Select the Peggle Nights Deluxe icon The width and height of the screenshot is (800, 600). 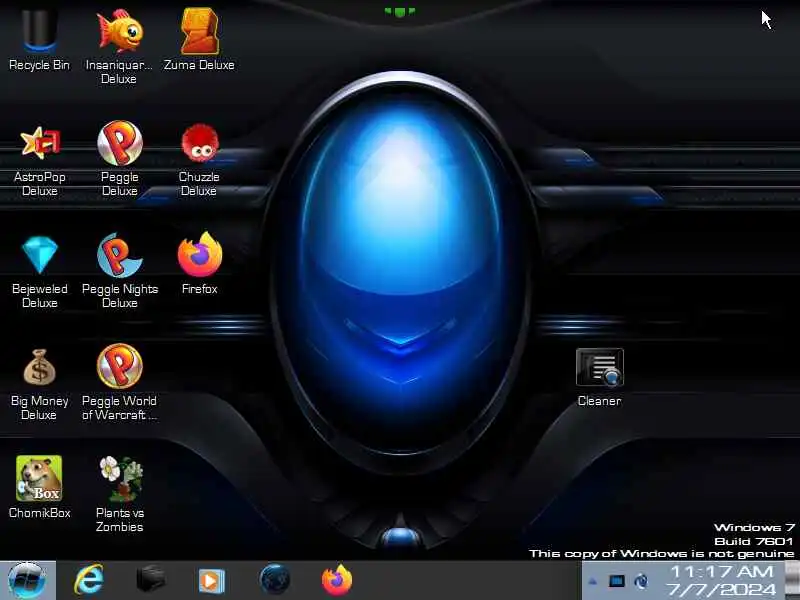(x=120, y=255)
